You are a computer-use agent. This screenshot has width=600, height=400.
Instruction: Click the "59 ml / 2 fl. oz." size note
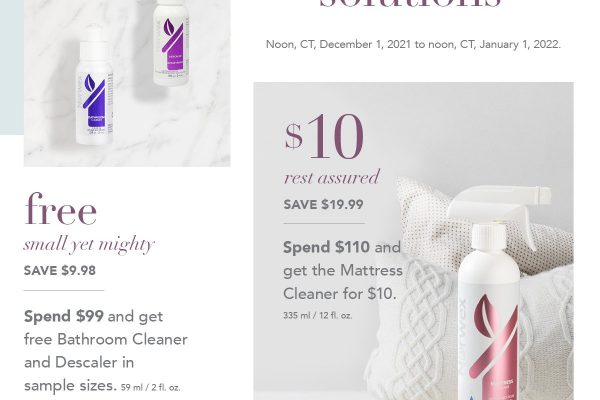click(x=150, y=387)
